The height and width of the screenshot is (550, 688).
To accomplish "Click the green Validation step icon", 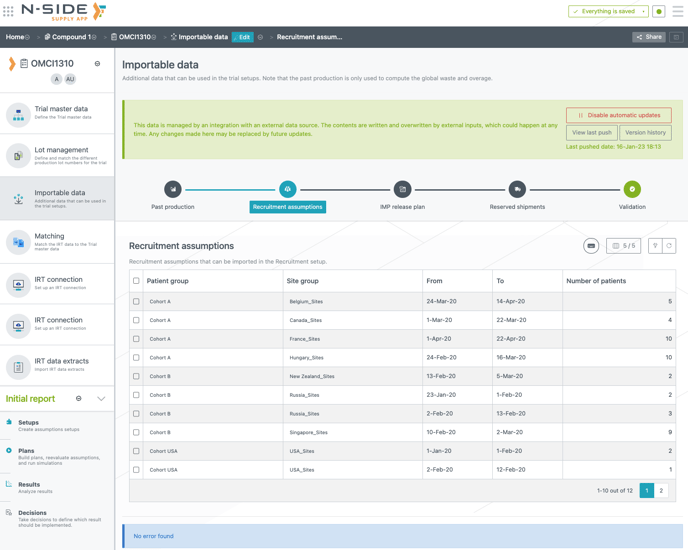I will [x=632, y=189].
